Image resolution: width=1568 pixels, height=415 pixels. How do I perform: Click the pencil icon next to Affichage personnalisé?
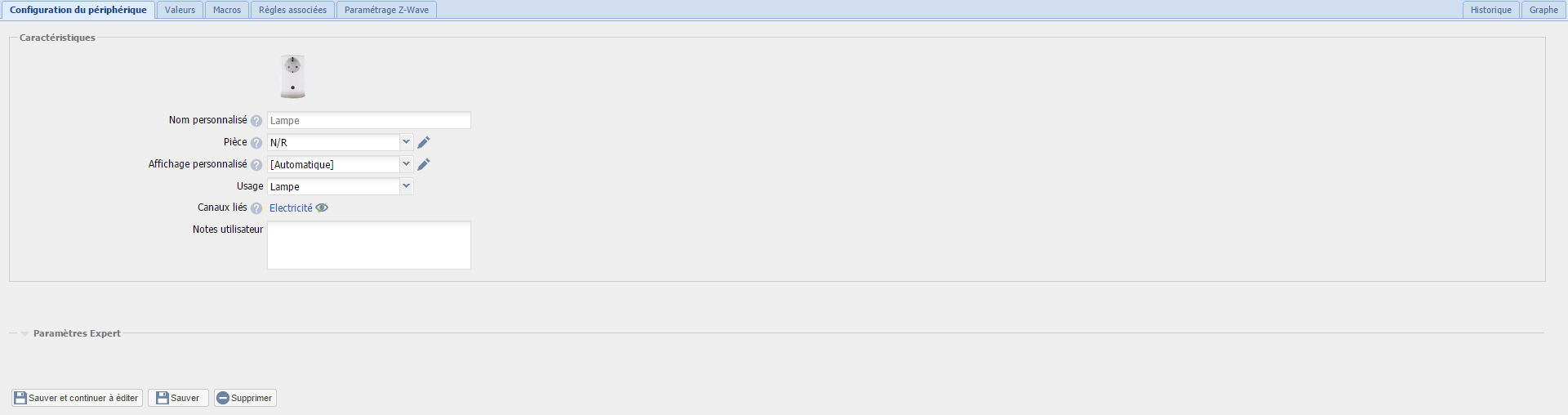click(x=424, y=164)
